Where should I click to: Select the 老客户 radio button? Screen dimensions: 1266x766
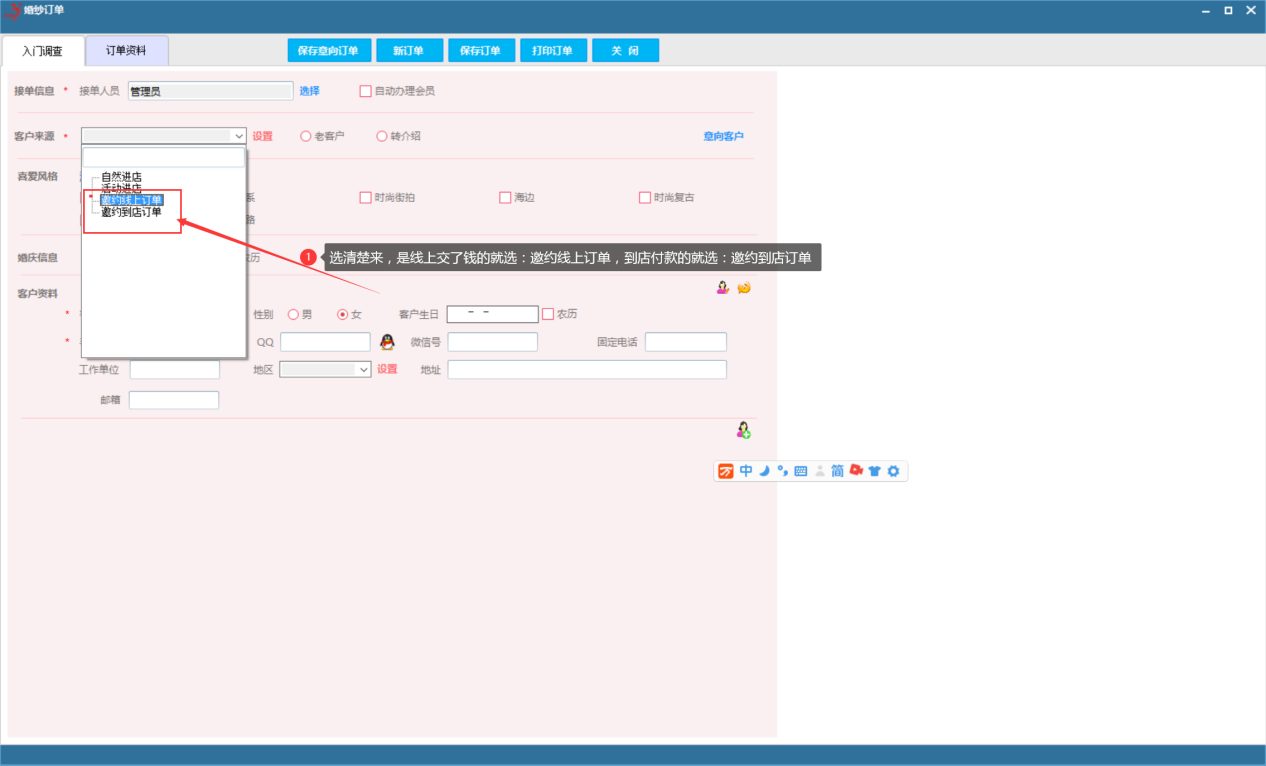tap(306, 136)
